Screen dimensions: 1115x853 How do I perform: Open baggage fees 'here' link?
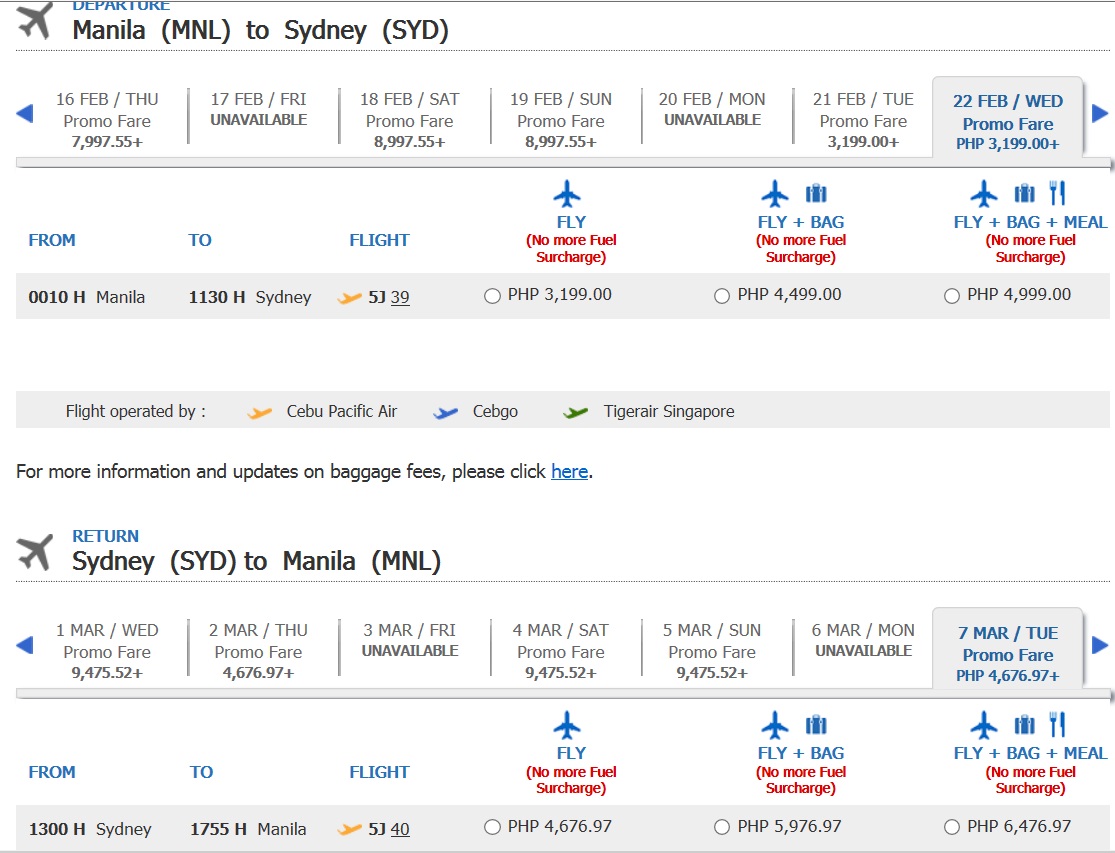570,471
